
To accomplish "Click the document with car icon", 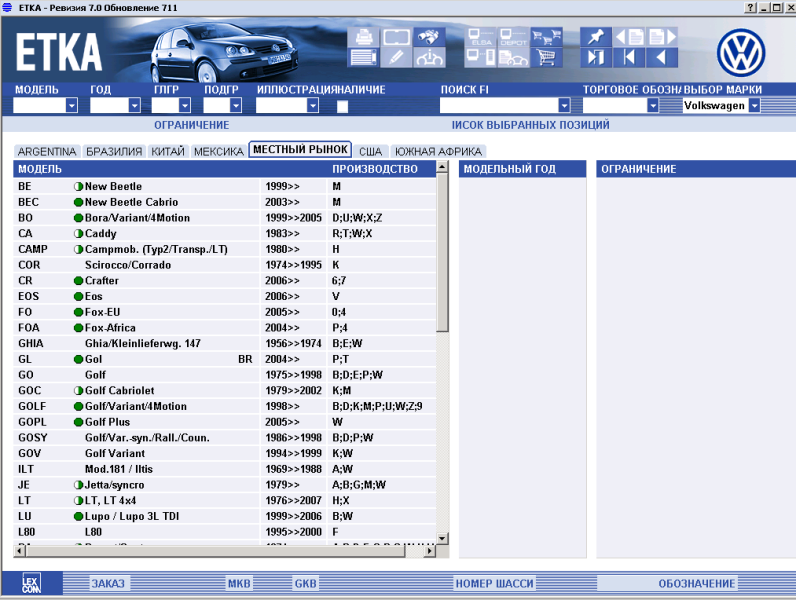I will tap(513, 57).
